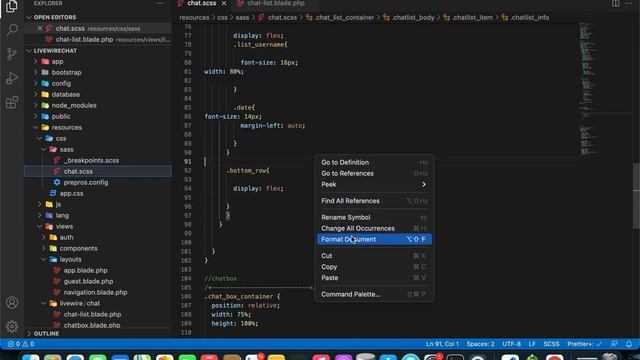Screen dimensions: 640x360
Task: Open chat-list.blade.php in livewire/chat
Action: tap(92, 315)
